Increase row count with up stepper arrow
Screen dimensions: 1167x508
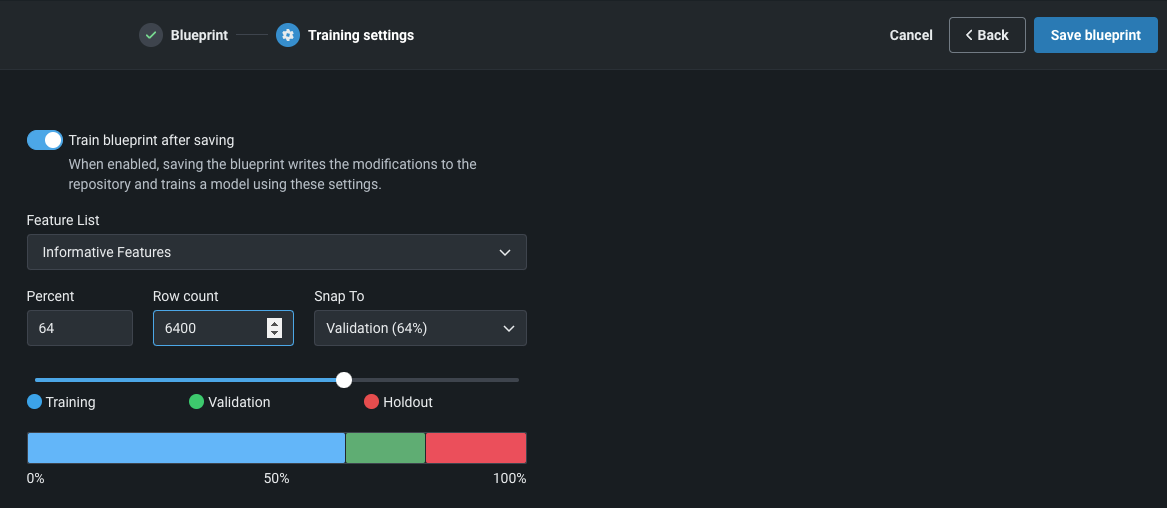[x=274, y=322]
